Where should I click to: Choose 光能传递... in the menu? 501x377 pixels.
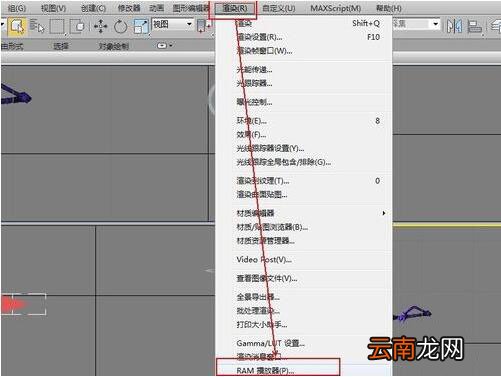coord(304,70)
